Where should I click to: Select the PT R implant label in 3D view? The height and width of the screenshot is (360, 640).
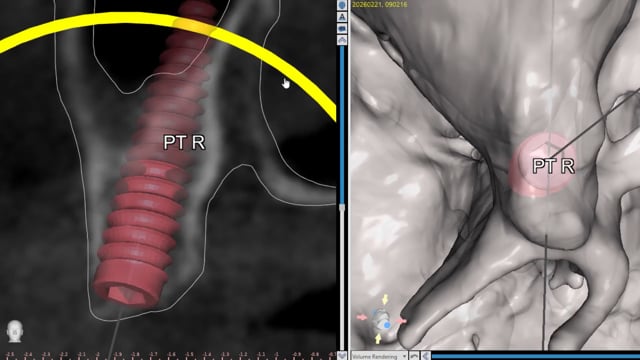coord(553,166)
